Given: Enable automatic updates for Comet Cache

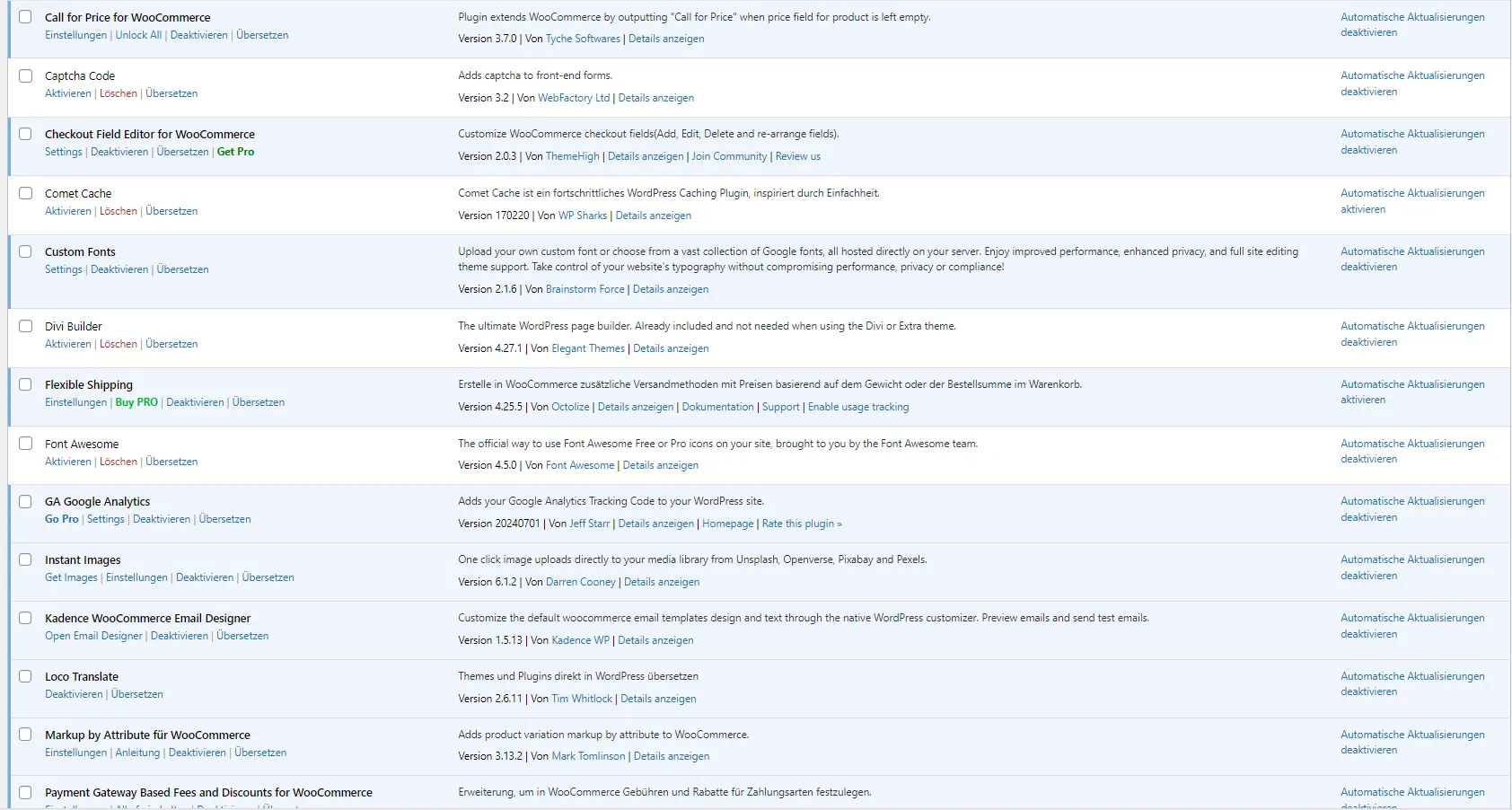Looking at the screenshot, I should [x=1412, y=201].
